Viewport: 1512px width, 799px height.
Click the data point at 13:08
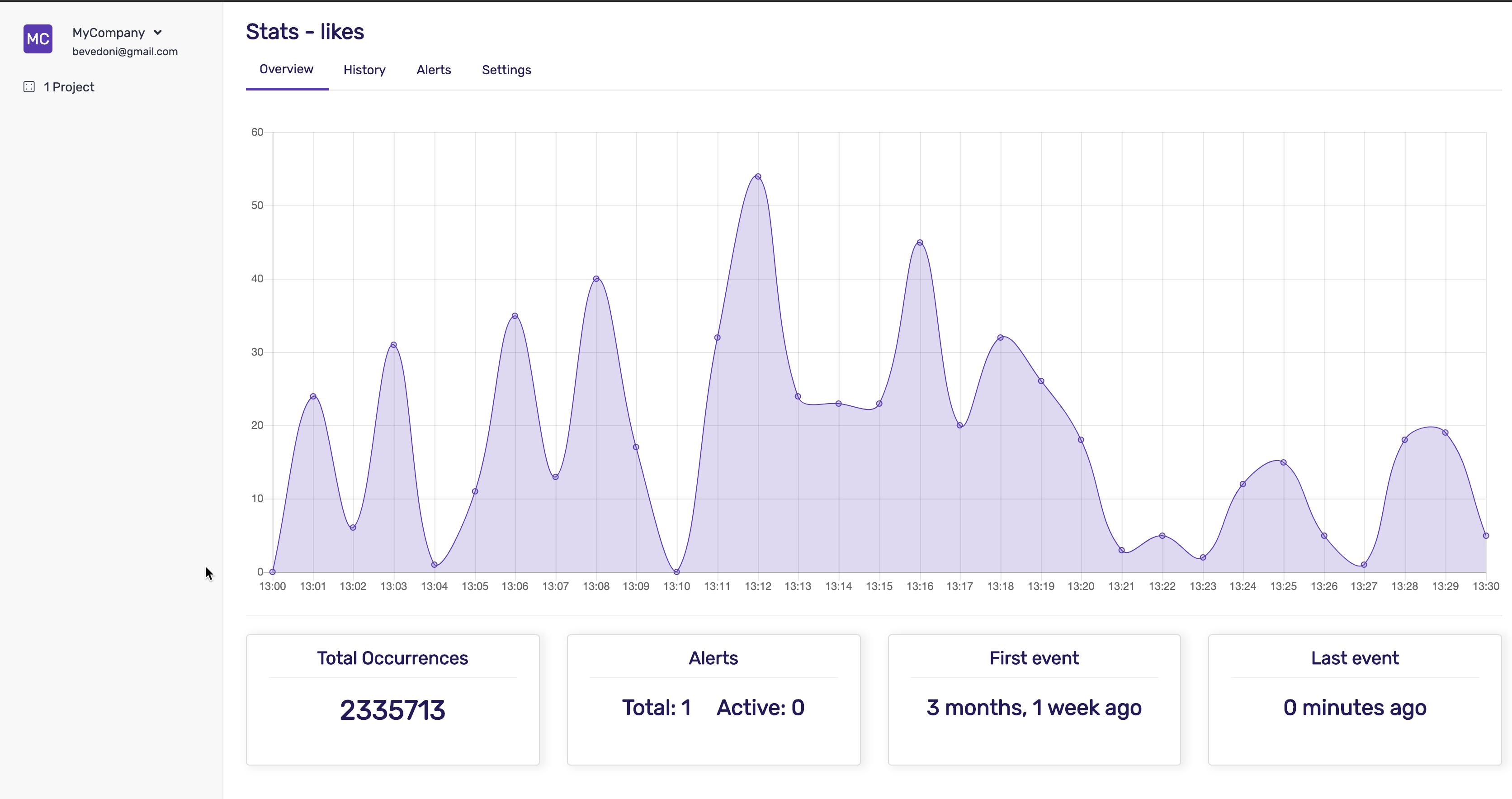(596, 279)
